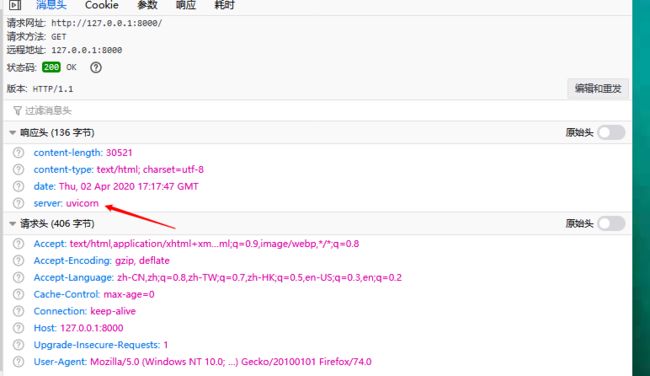Click the request URL http://127.0.0.1:8000/
Screen dimensions: 650x376
pyautogui.click(x=107, y=23)
